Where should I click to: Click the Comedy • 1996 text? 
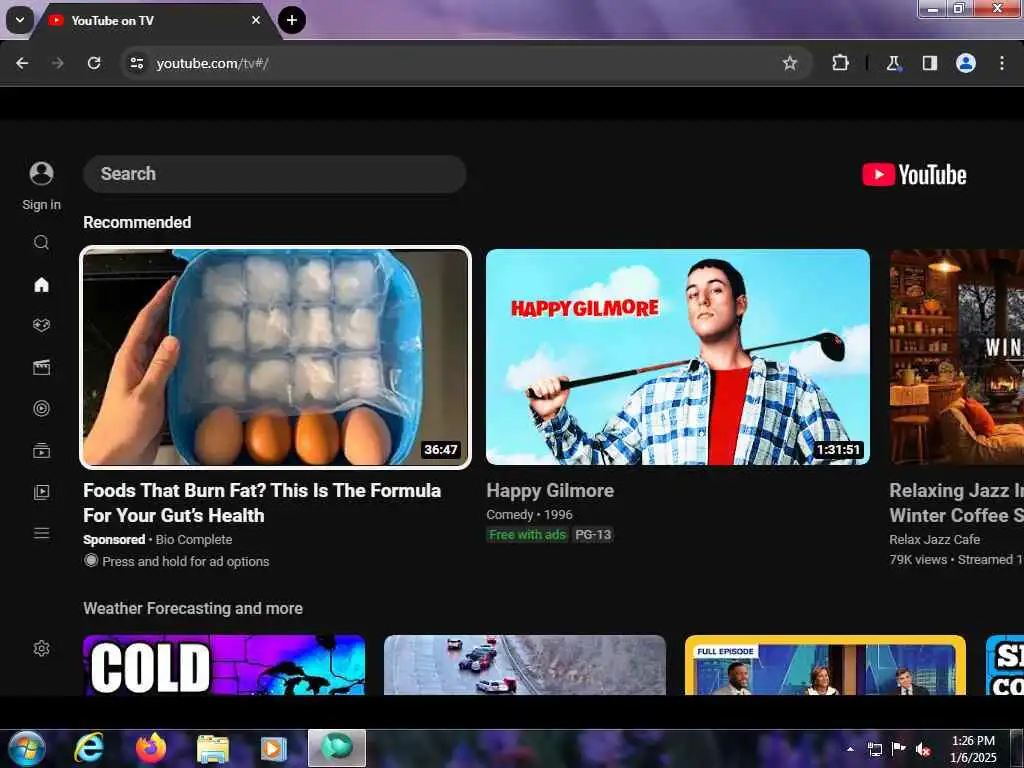pos(529,515)
